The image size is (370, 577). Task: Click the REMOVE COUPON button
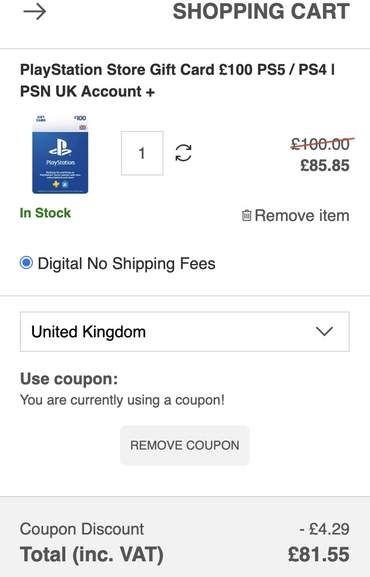(x=185, y=445)
